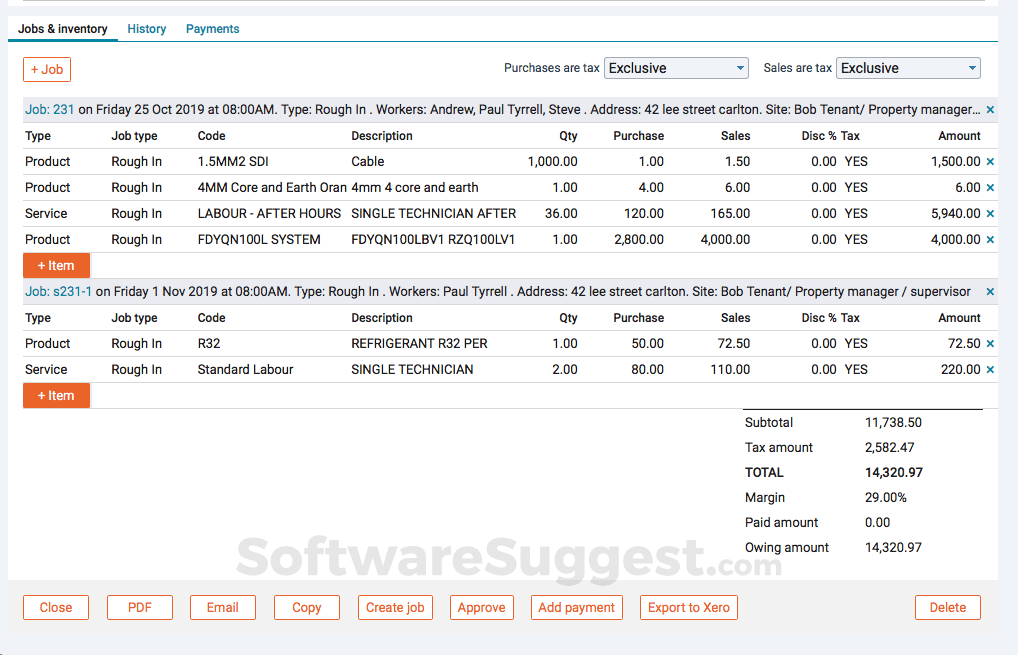Click the Qty cell for Standard Labour

tap(564, 369)
